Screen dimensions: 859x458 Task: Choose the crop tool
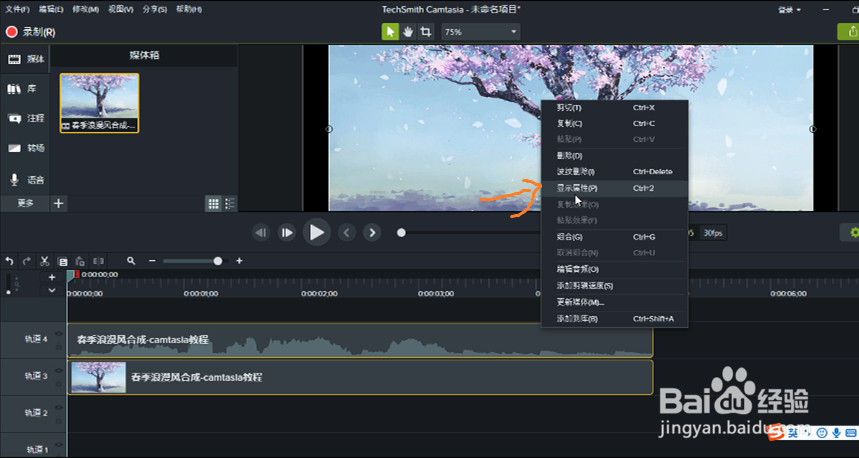coord(425,32)
